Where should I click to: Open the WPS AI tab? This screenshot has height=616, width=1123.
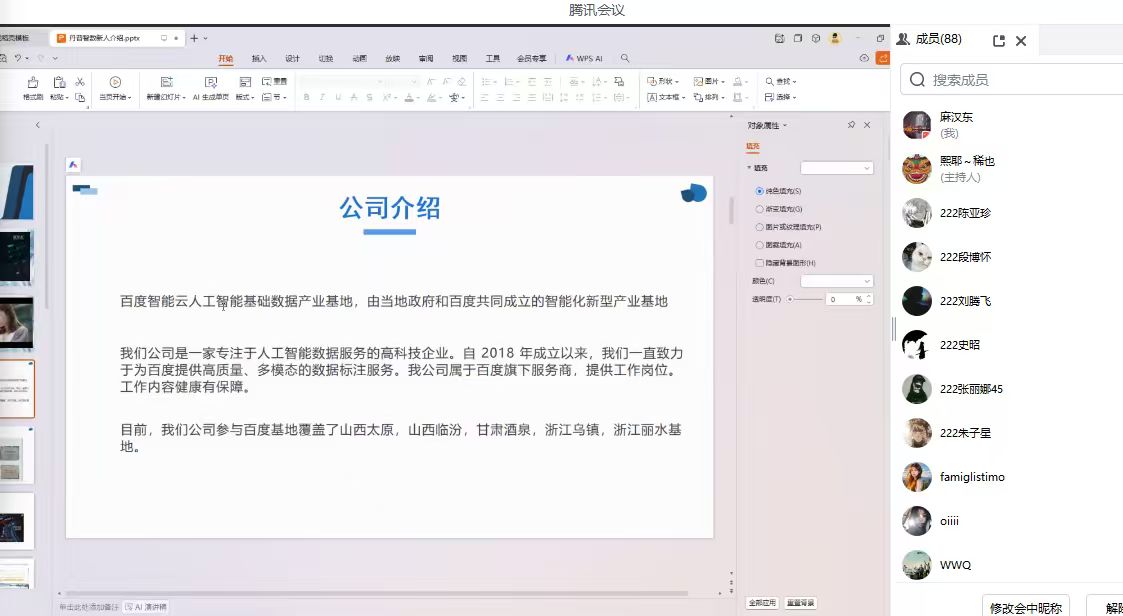click(x=584, y=58)
